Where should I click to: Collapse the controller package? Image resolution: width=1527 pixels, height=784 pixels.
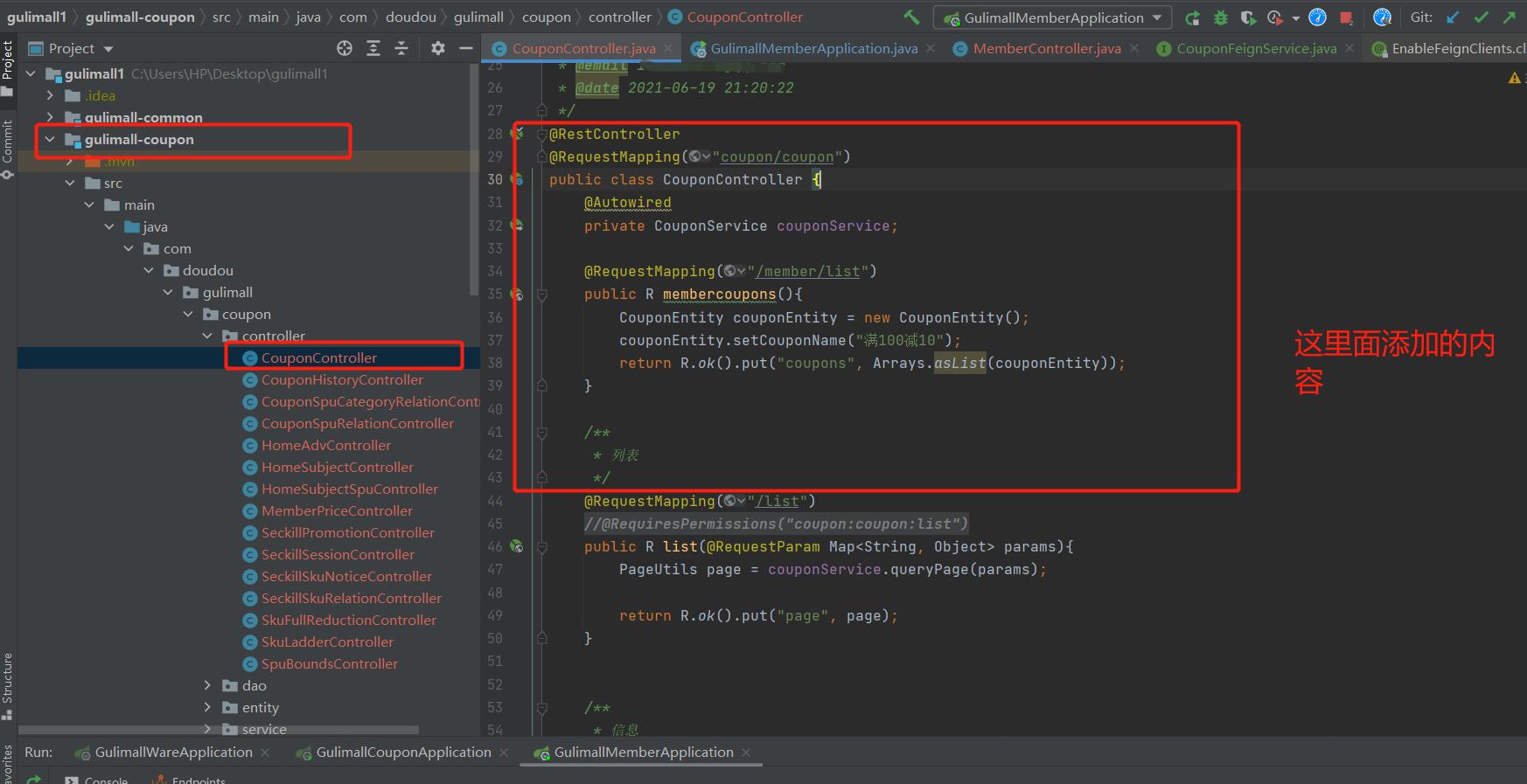[207, 336]
